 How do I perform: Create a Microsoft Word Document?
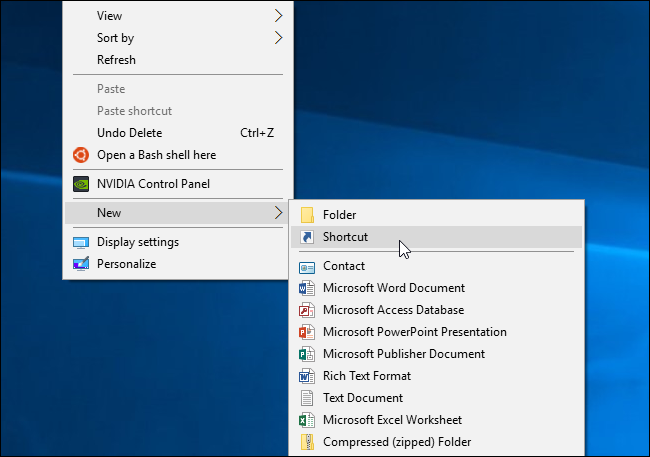(x=437, y=288)
